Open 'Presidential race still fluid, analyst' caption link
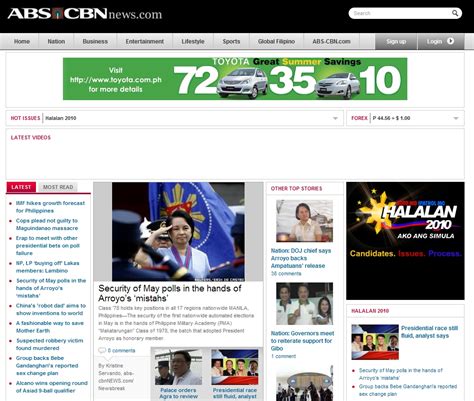This screenshot has height=401, width=474. (235, 393)
